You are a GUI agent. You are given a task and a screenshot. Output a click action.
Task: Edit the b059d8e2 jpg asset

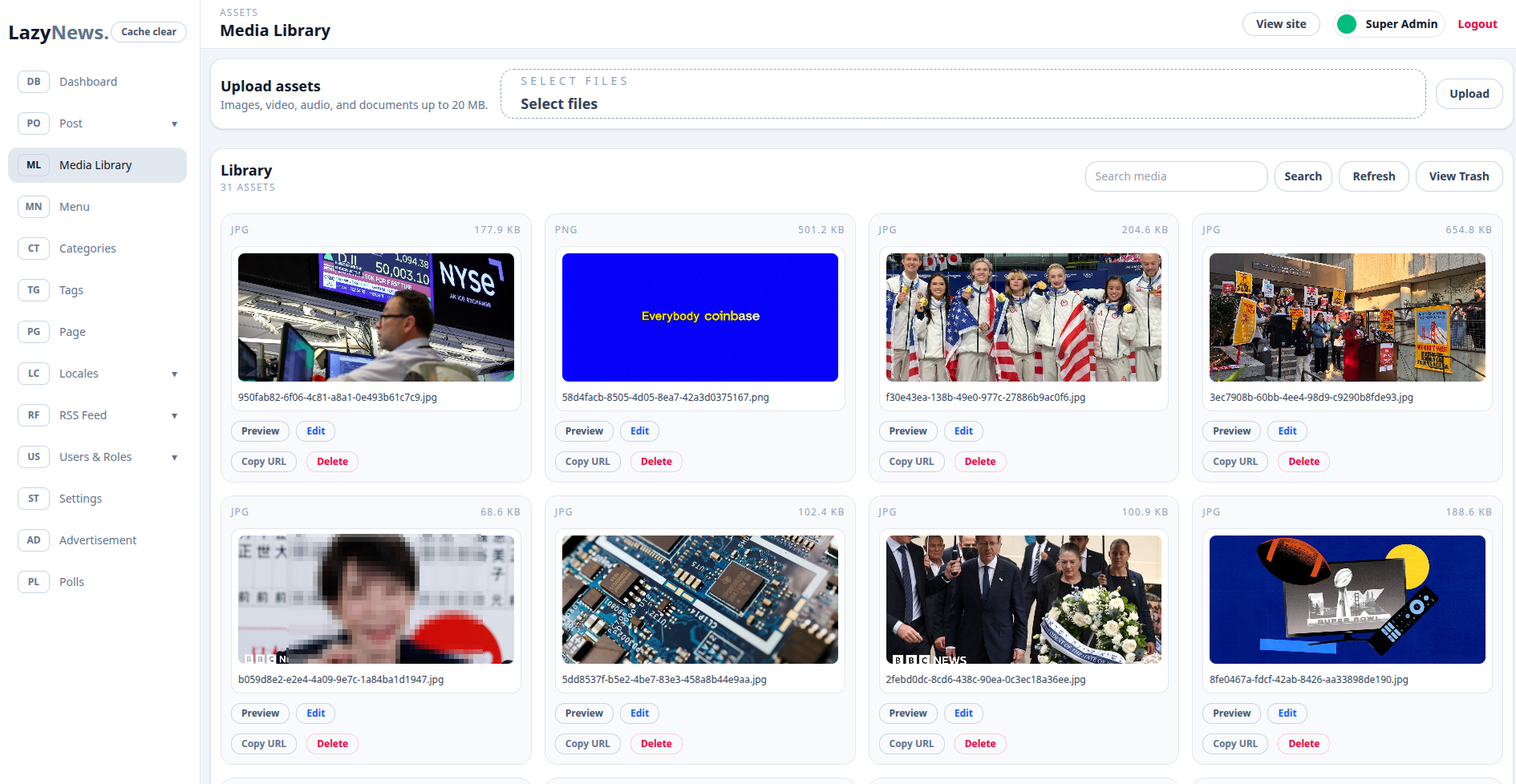[x=316, y=713]
